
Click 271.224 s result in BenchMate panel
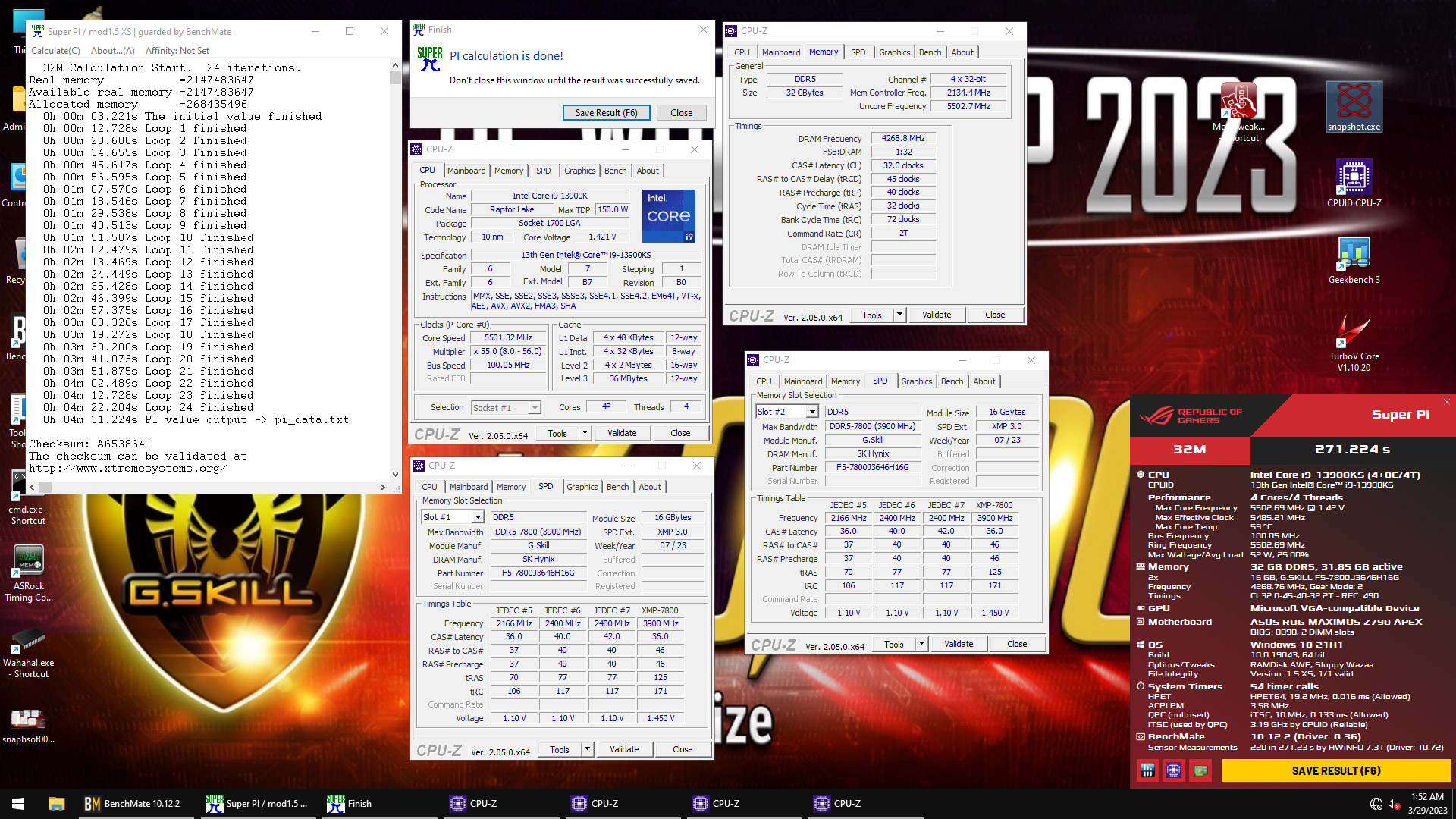tap(1352, 450)
